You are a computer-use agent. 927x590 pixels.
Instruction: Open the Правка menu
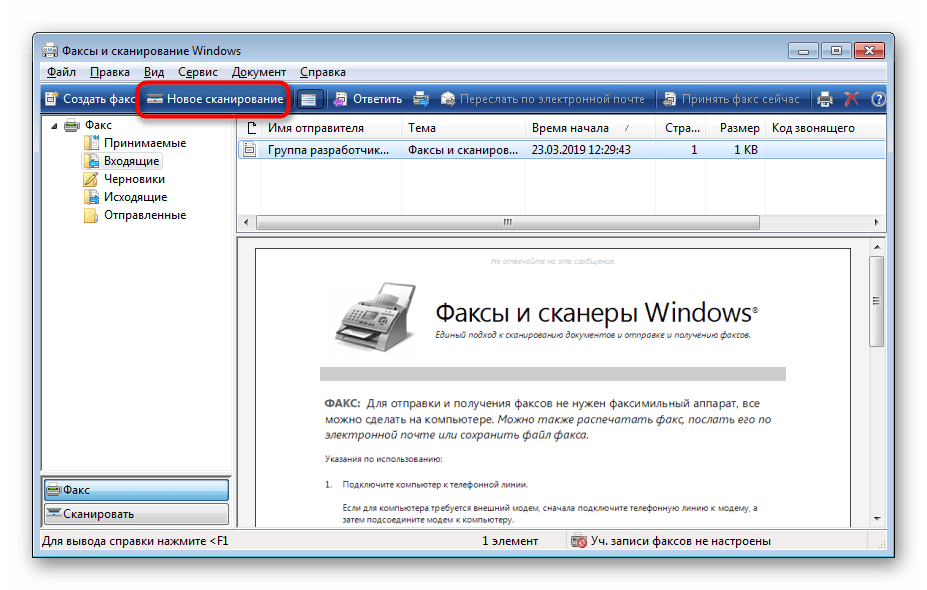[109, 72]
